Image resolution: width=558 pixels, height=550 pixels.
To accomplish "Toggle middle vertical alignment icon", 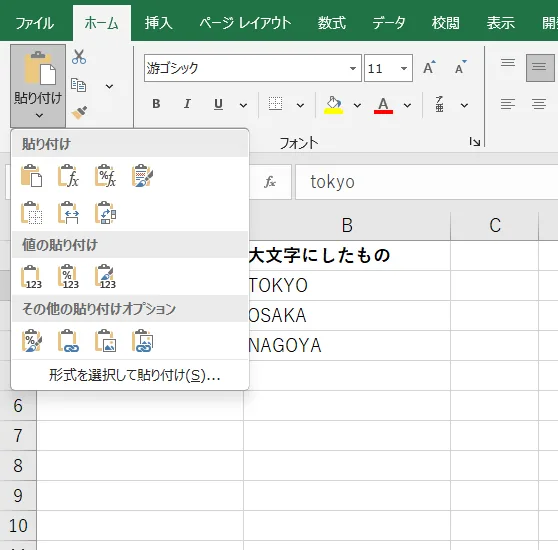I will (540, 68).
